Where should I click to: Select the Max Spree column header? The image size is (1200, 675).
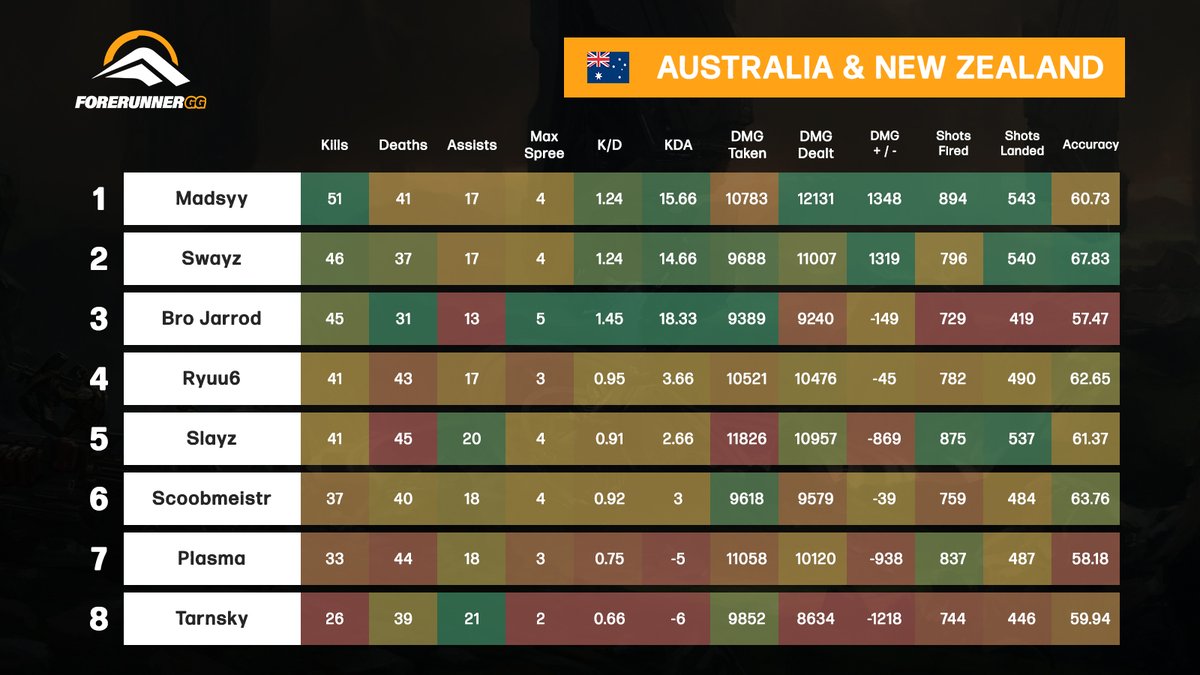(543, 142)
